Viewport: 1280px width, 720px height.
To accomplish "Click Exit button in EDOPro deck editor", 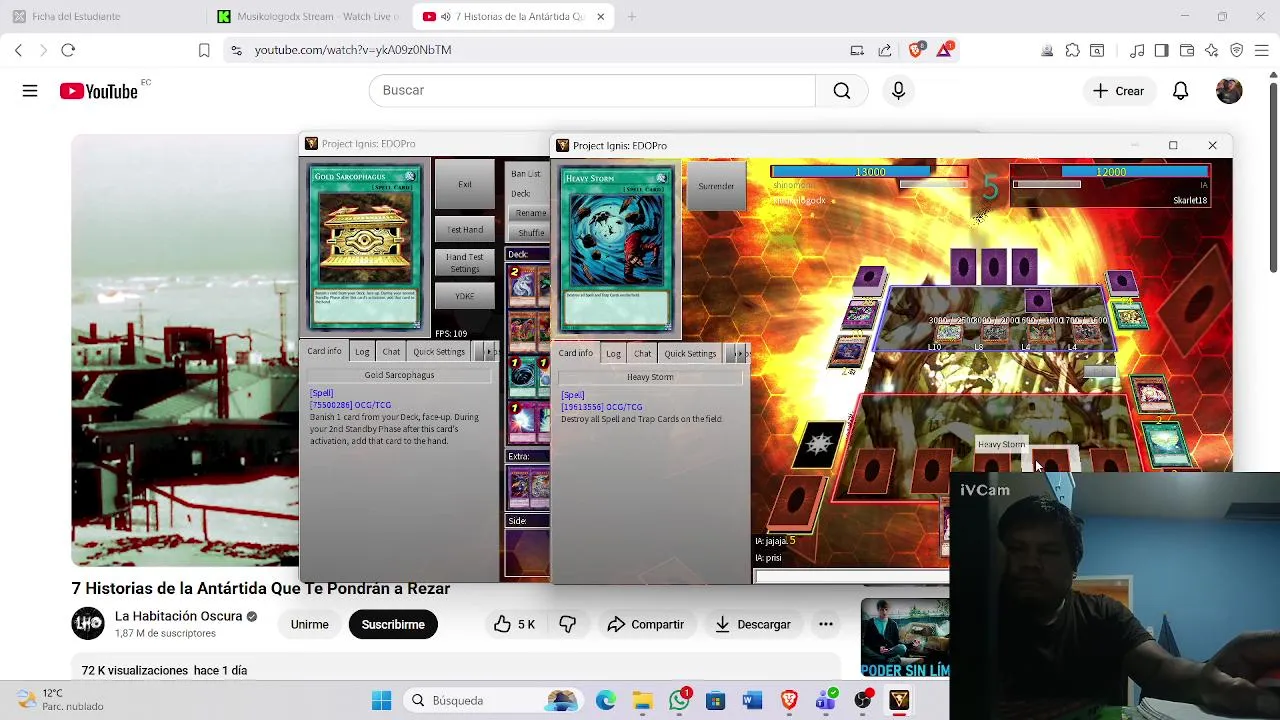I will pyautogui.click(x=465, y=185).
